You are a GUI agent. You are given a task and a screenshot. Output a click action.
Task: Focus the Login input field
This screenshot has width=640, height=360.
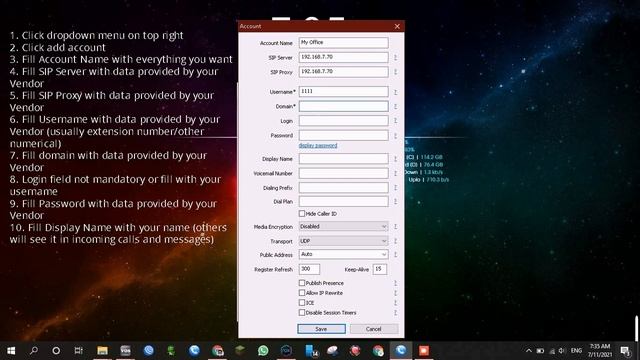[343, 120]
